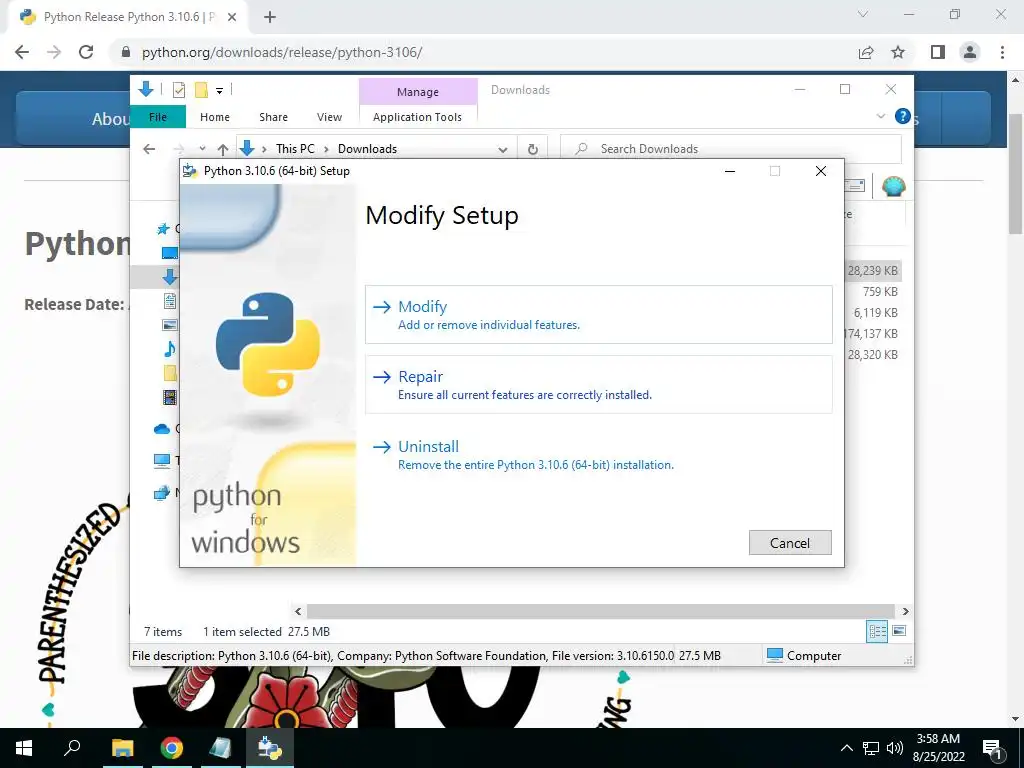The height and width of the screenshot is (768, 1024).
Task: Choose Uninstall to remove Python 3.10.6
Action: click(x=598, y=455)
